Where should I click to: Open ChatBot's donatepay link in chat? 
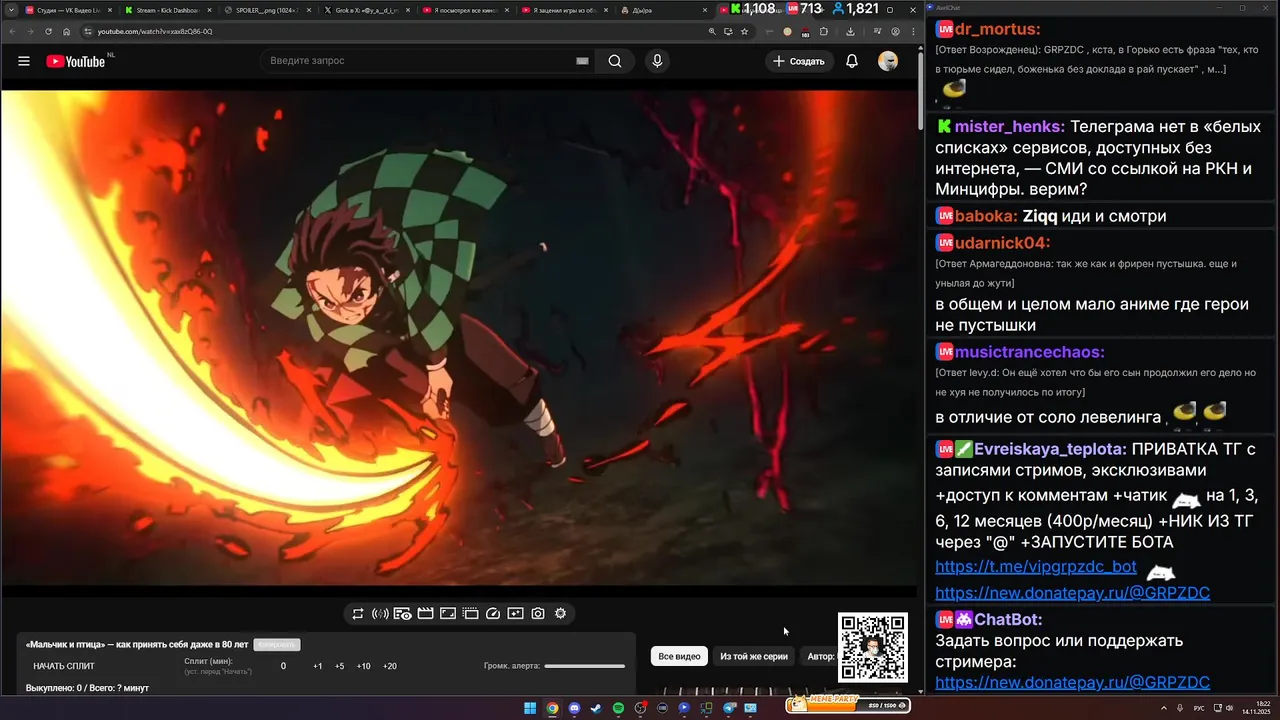tap(1073, 682)
